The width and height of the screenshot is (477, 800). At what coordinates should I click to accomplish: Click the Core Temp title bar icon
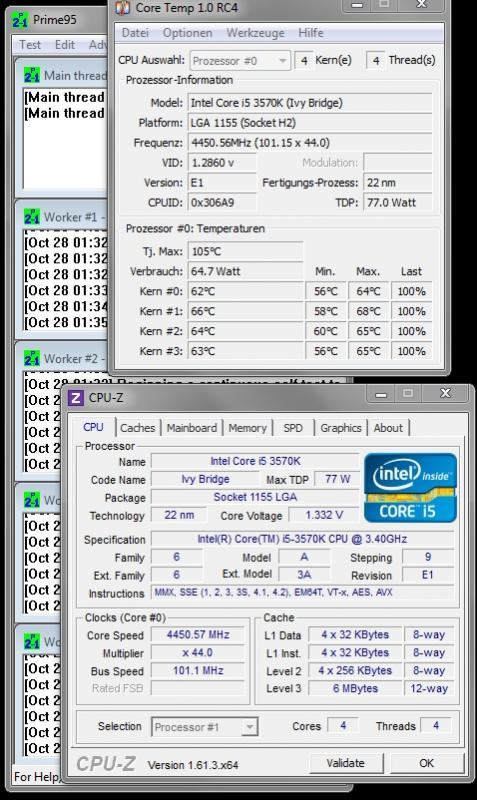(x=122, y=7)
